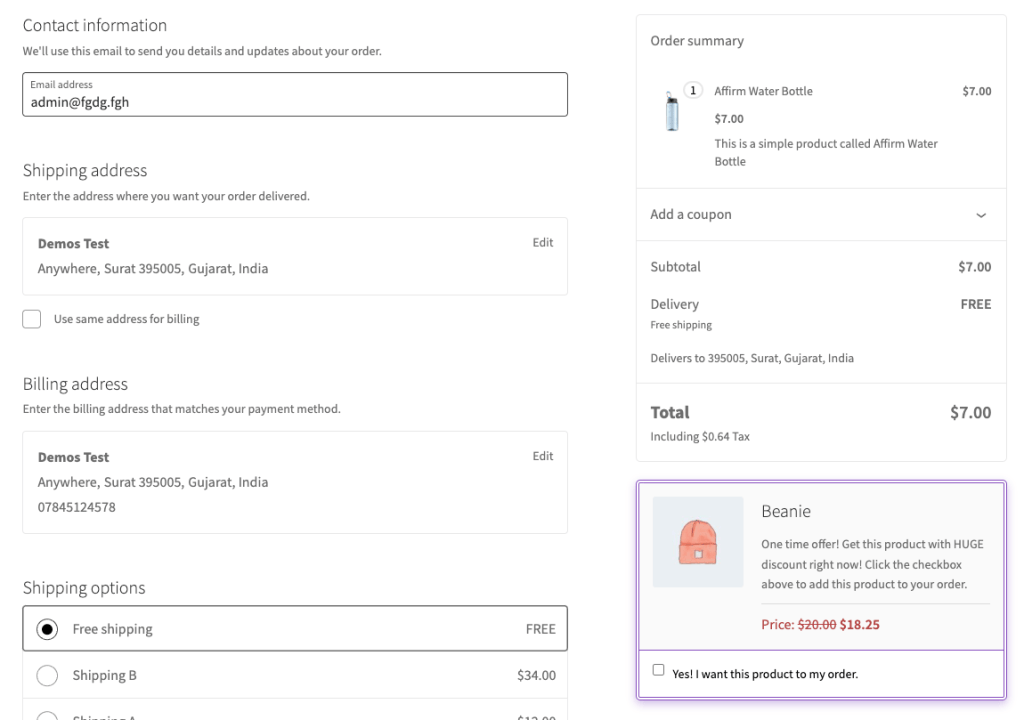Click the struck-through $20.00 price
1024x720 pixels.
[x=817, y=625]
